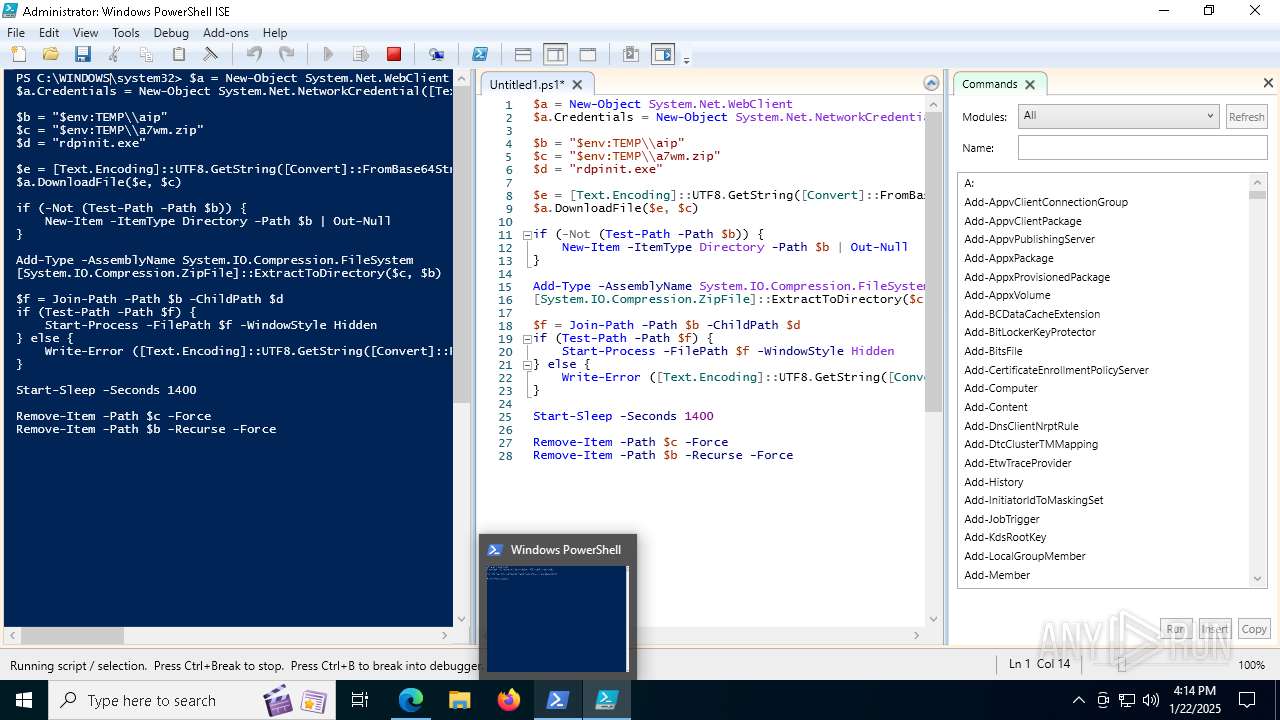Open the Debug menu

[171, 33]
